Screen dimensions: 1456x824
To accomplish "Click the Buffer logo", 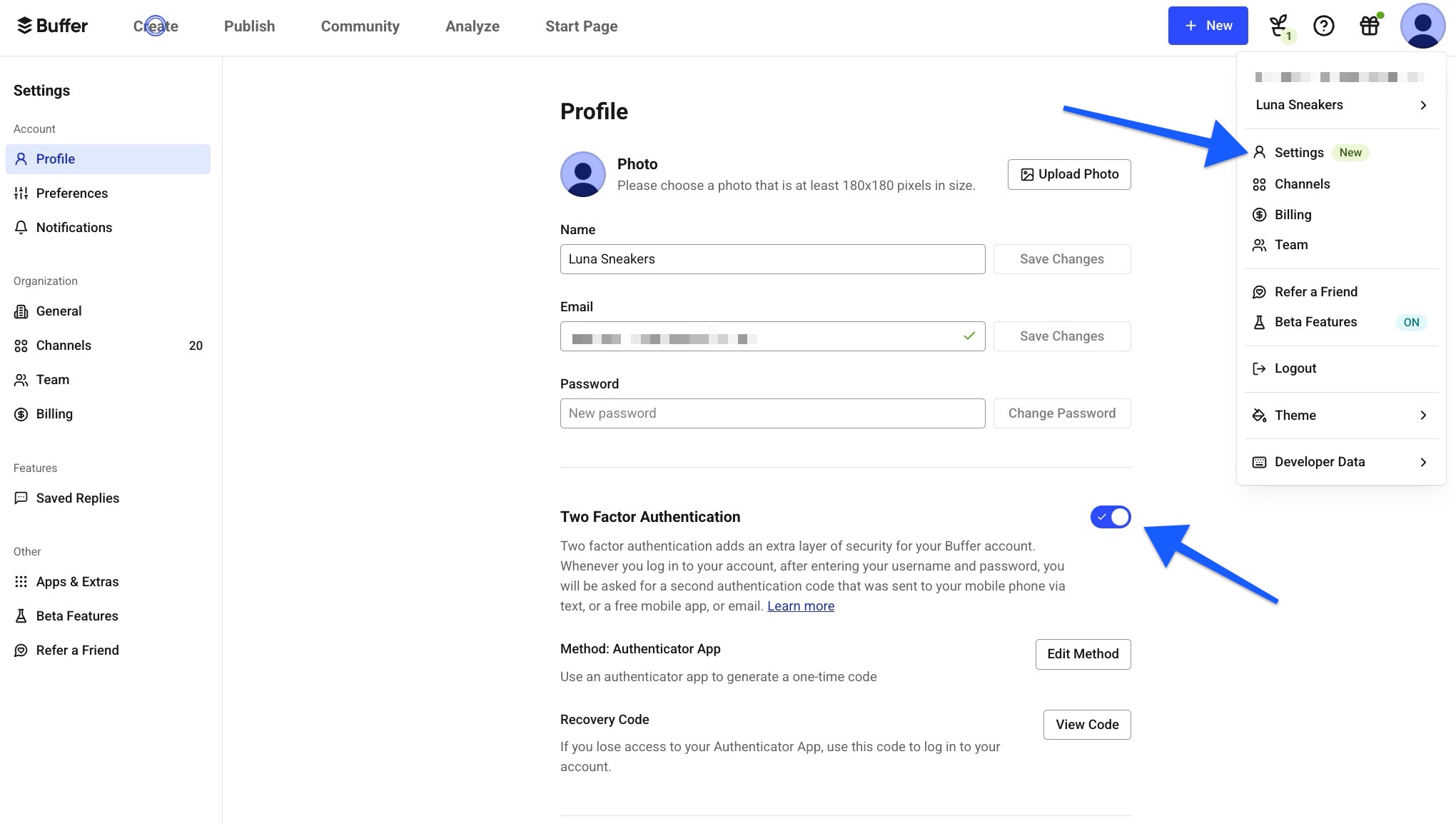I will 52,26.
